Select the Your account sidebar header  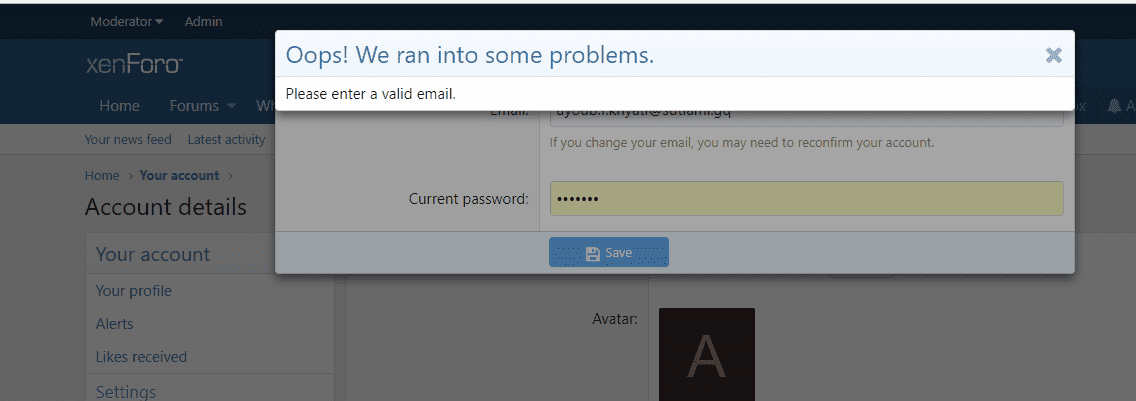pos(153,254)
